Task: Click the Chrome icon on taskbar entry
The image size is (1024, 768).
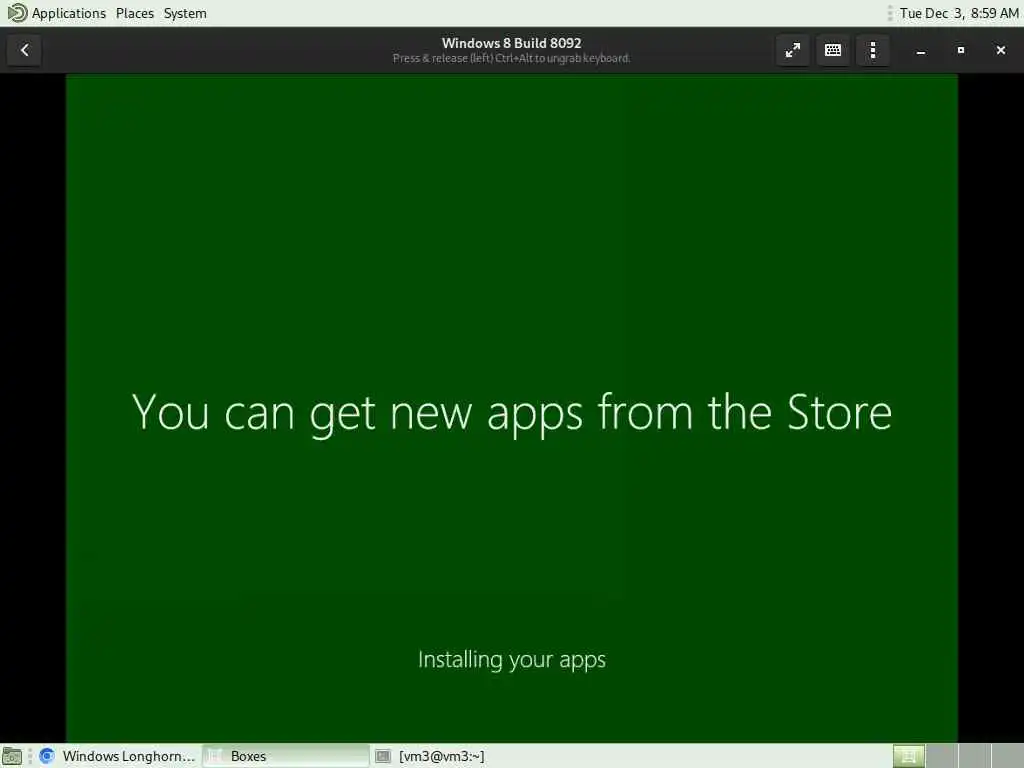Action: (46, 756)
